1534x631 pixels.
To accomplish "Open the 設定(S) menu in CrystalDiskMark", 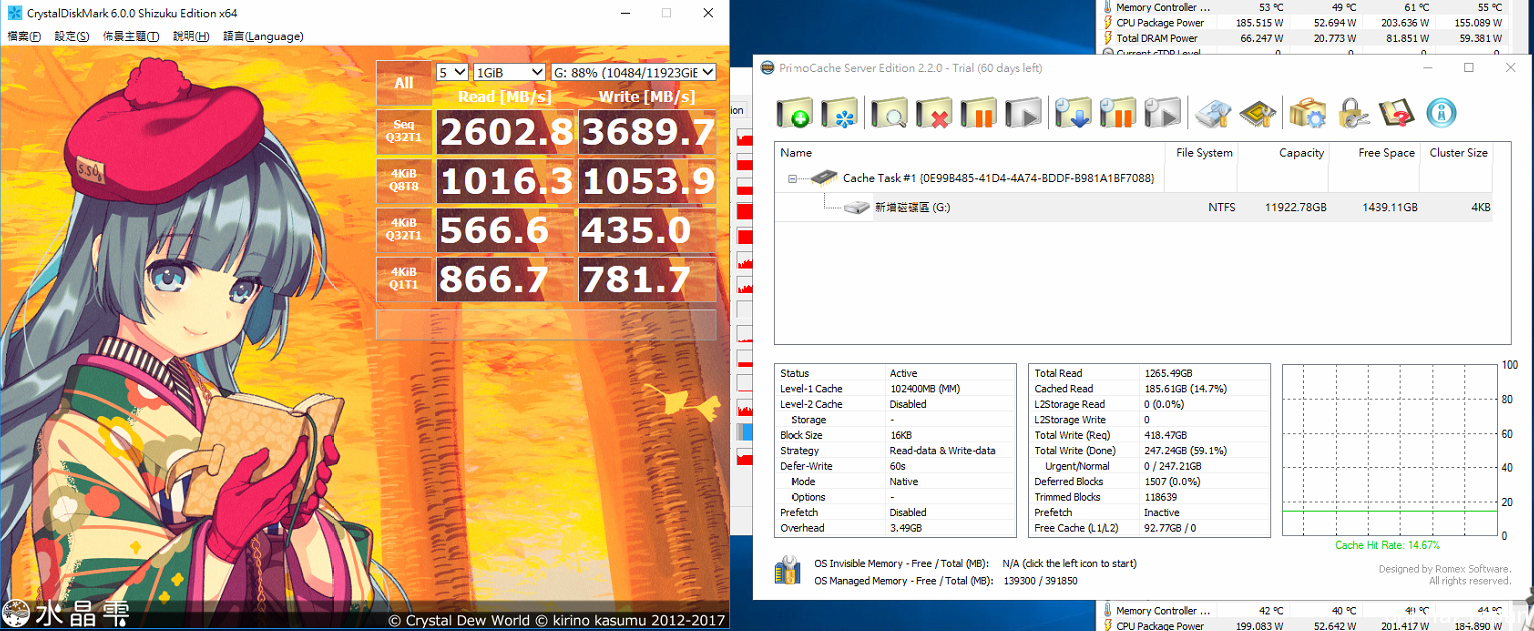I will [71, 36].
